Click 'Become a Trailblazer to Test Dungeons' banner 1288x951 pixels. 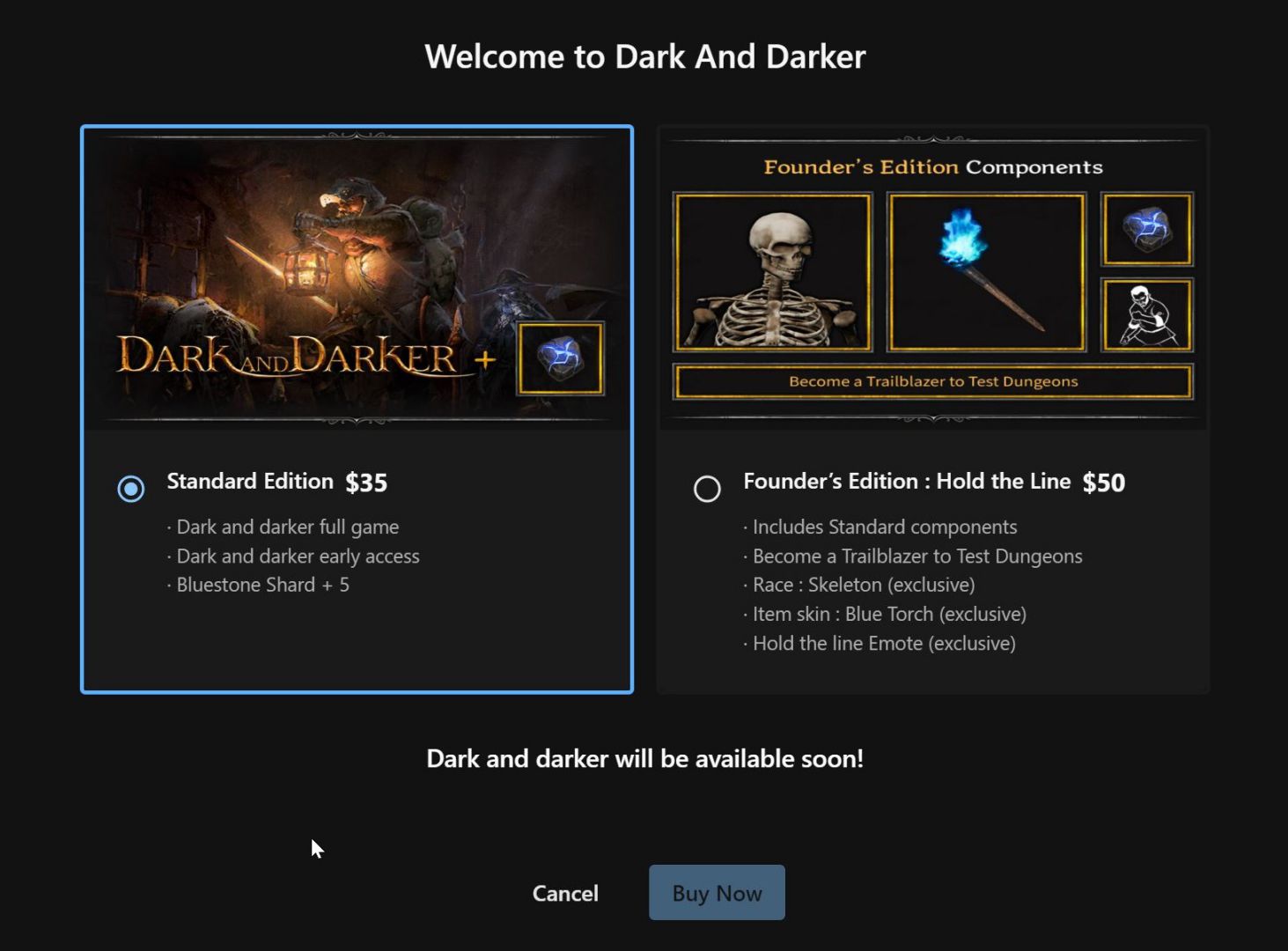[x=933, y=381]
